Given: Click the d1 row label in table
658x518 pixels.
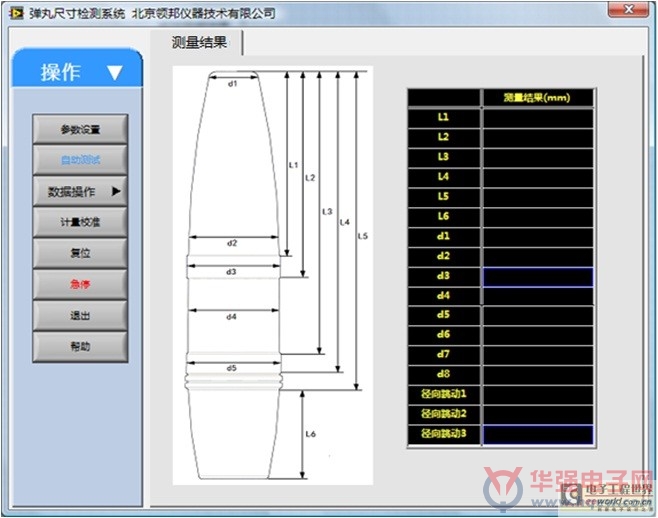Looking at the screenshot, I should [444, 236].
